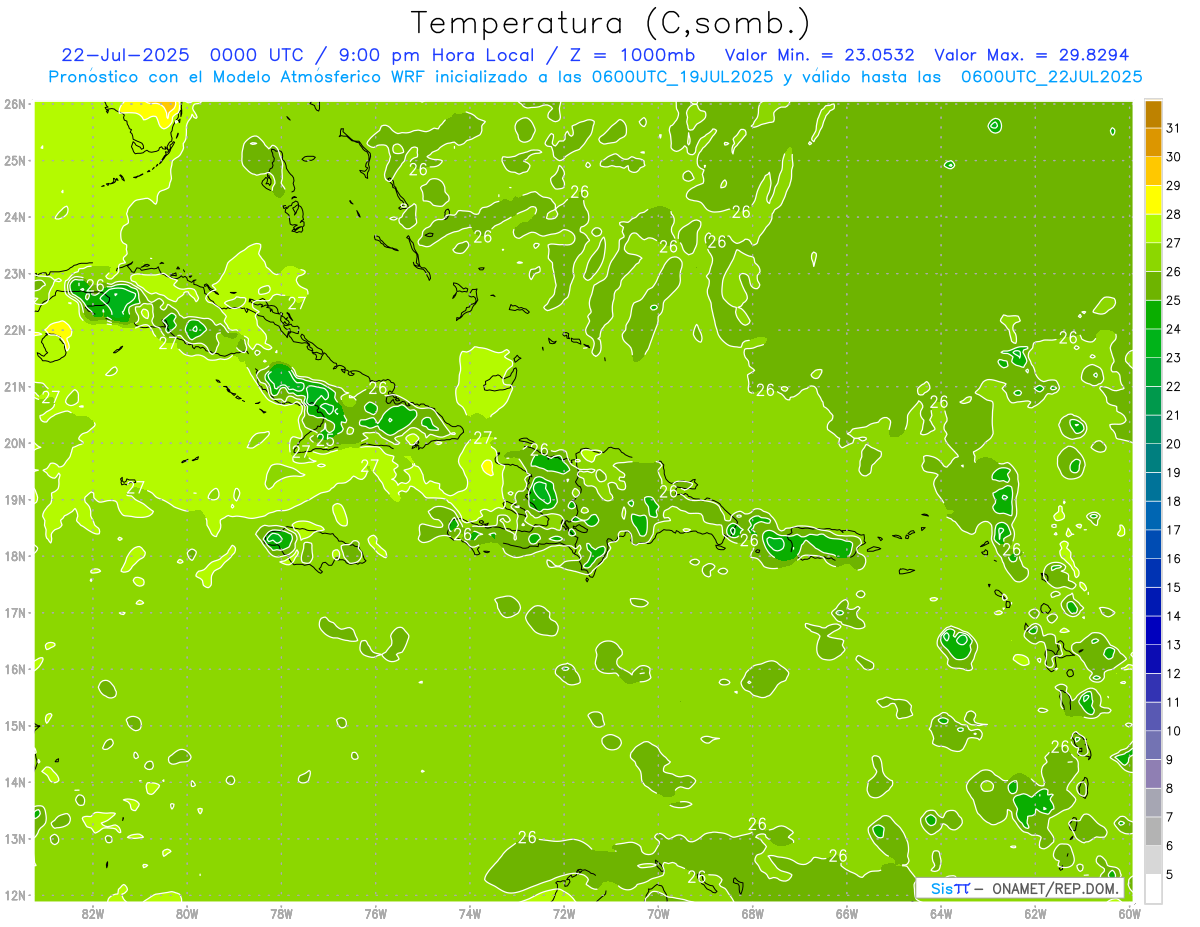Click the '80W' longitude label
This screenshot has height=927, width=1200.
point(187,913)
